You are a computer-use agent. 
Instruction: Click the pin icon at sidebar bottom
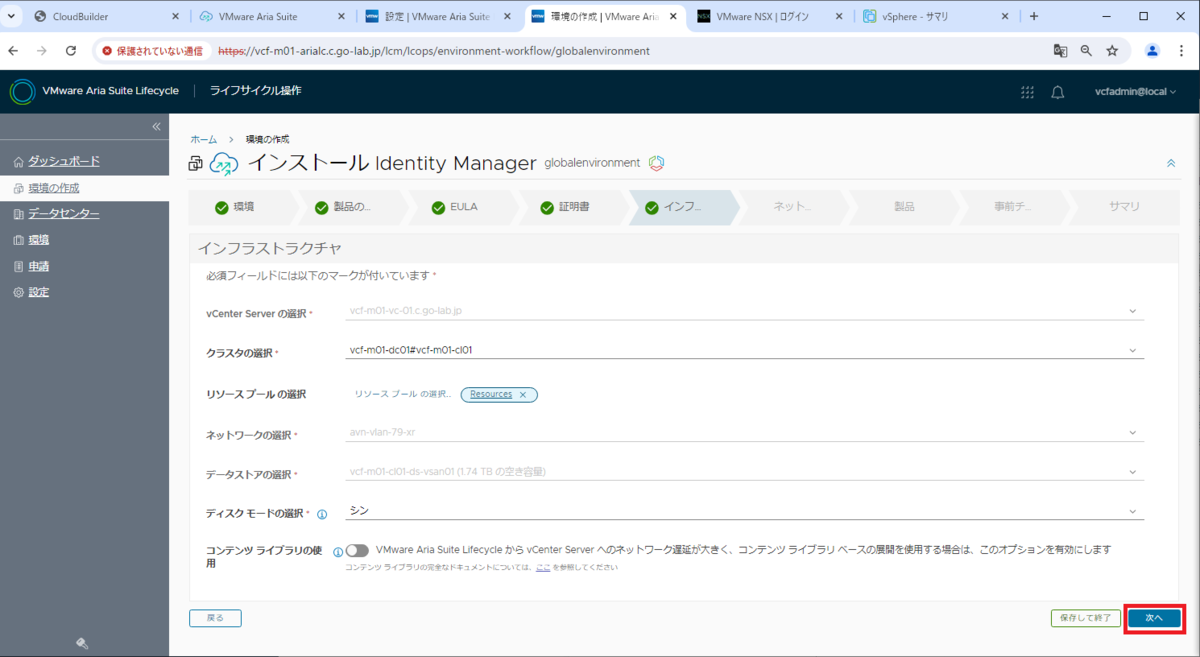pyautogui.click(x=83, y=643)
